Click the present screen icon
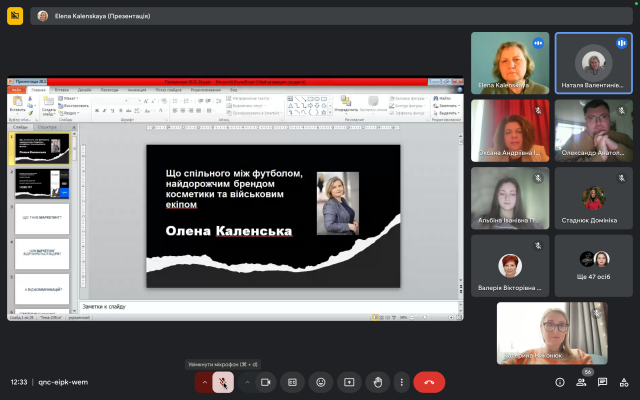This screenshot has width=640, height=400. [x=349, y=382]
